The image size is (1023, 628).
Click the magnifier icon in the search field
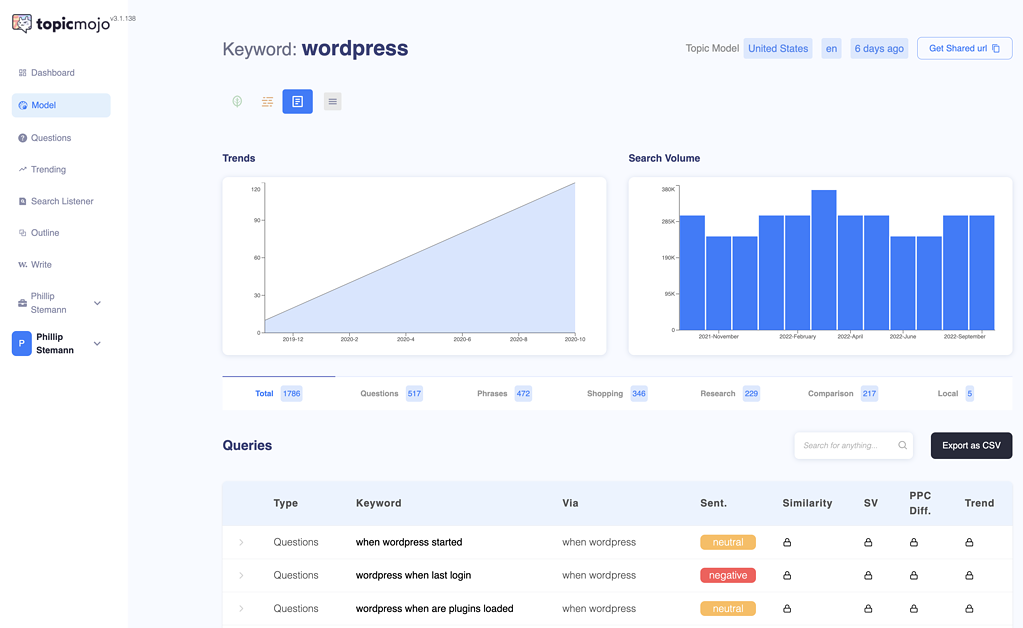point(902,445)
